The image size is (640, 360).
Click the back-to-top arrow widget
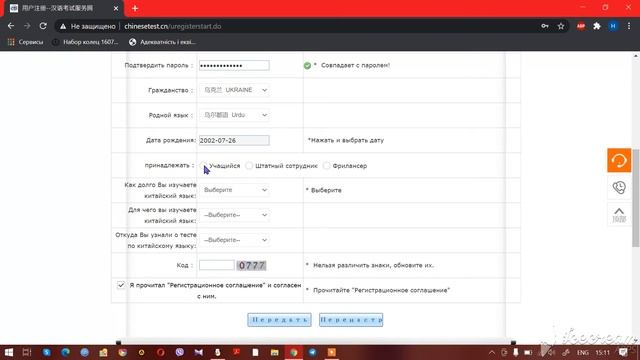pos(619,214)
